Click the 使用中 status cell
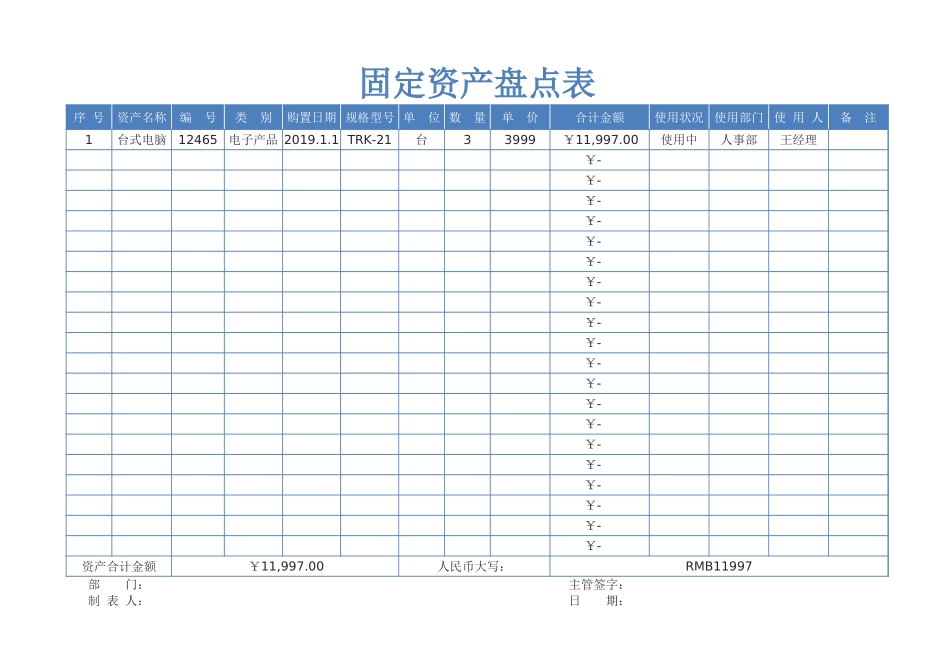 [x=679, y=140]
